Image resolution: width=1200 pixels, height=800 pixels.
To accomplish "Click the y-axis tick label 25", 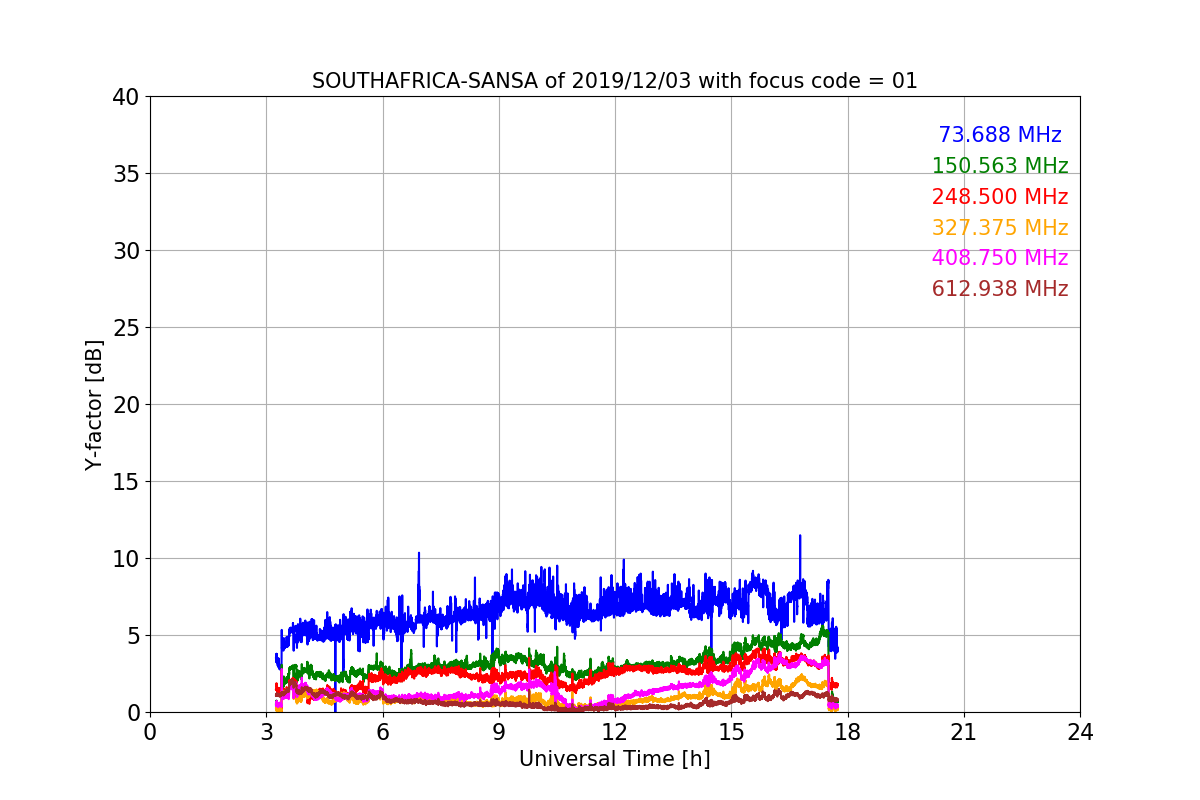I will coord(126,328).
